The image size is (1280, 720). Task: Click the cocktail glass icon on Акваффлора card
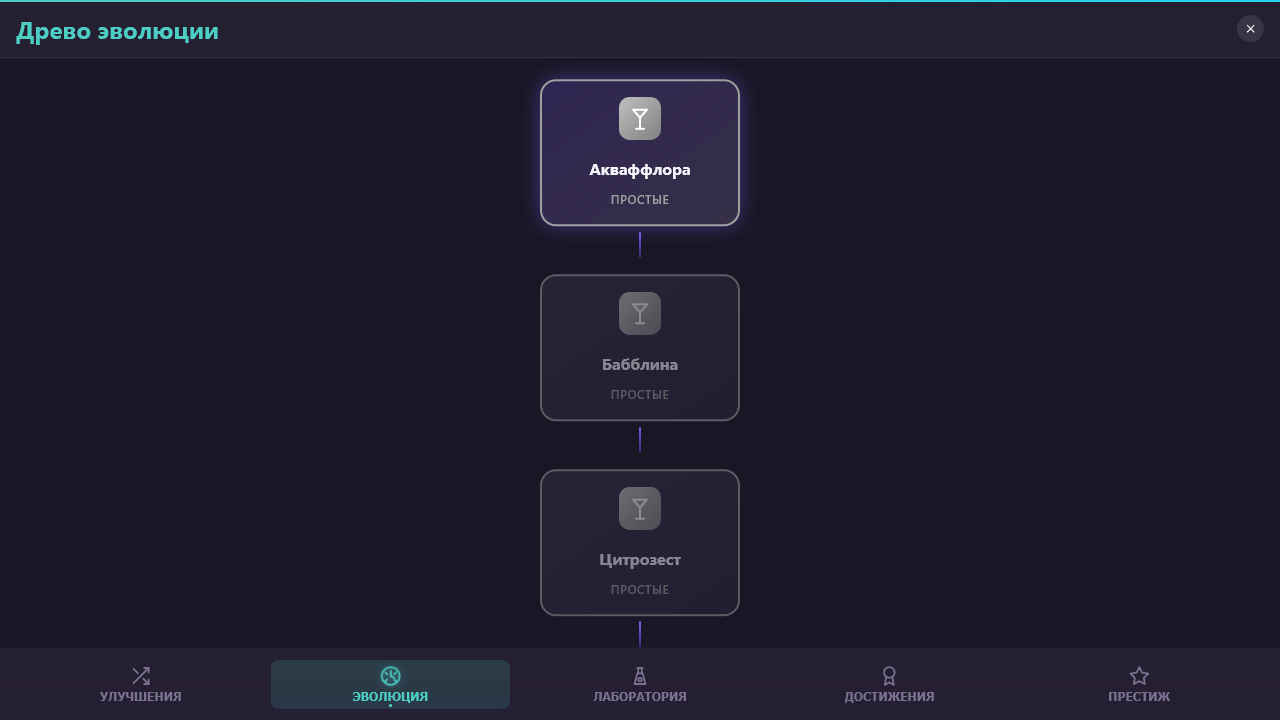click(639, 117)
